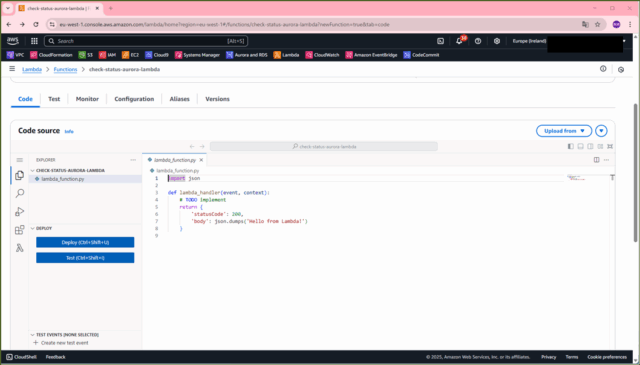Open the notifications bell icon
The width and height of the screenshot is (640, 365).
click(x=459, y=41)
